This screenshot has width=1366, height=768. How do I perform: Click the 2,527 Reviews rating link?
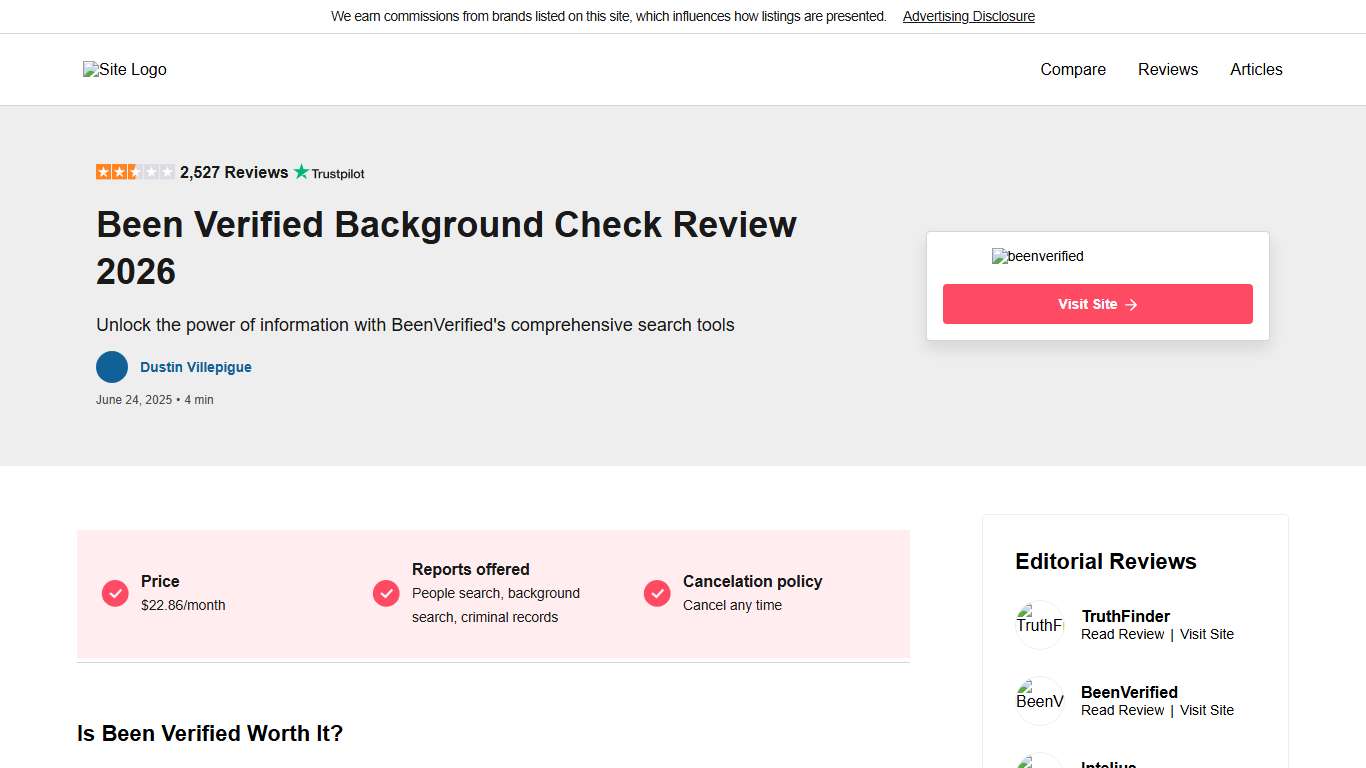(233, 172)
